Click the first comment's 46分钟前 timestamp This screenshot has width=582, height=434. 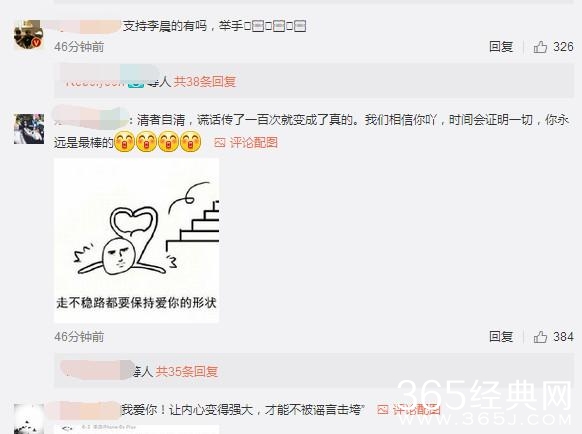tap(79, 47)
